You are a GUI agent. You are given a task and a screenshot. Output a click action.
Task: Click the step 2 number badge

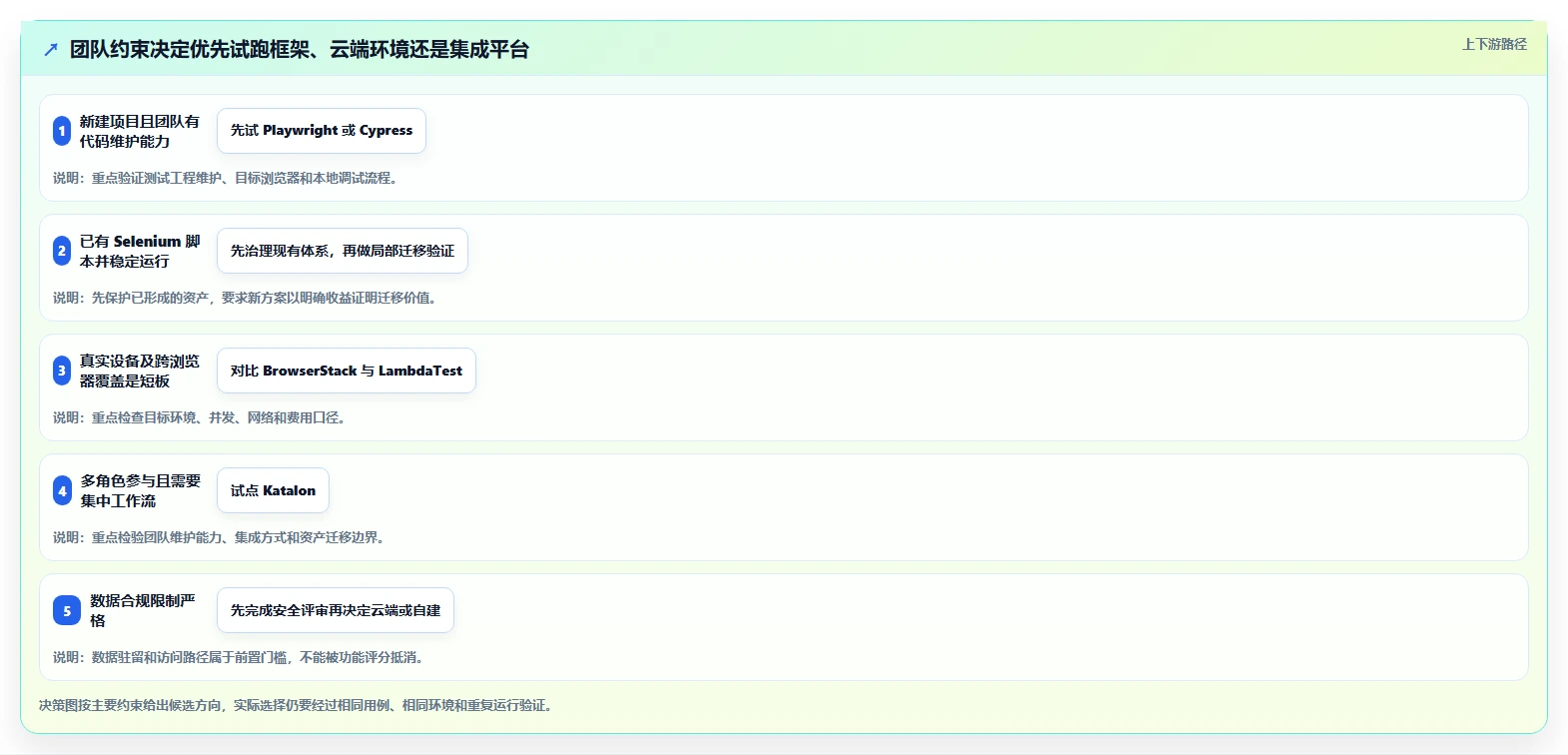pos(62,251)
